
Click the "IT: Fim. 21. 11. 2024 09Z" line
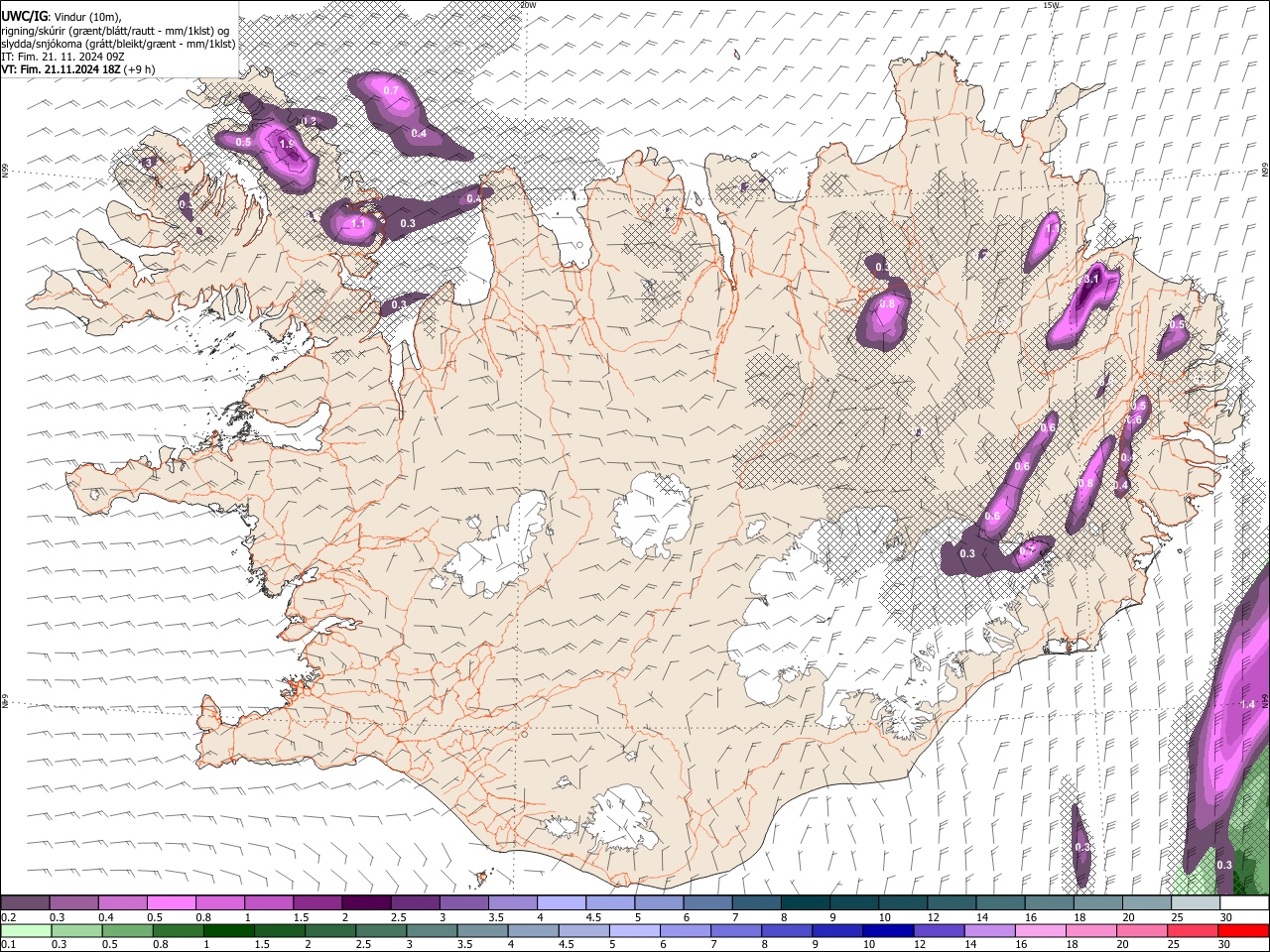tap(63, 57)
